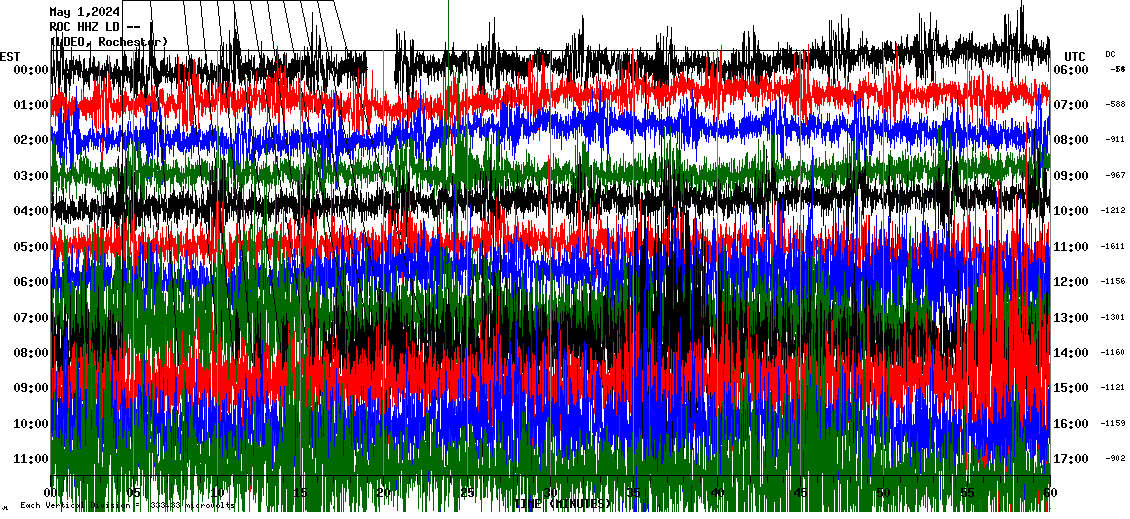Image resolution: width=1130 pixels, height=519 pixels.
Task: Click the 05 minute tick on time axis
Action: 134,493
